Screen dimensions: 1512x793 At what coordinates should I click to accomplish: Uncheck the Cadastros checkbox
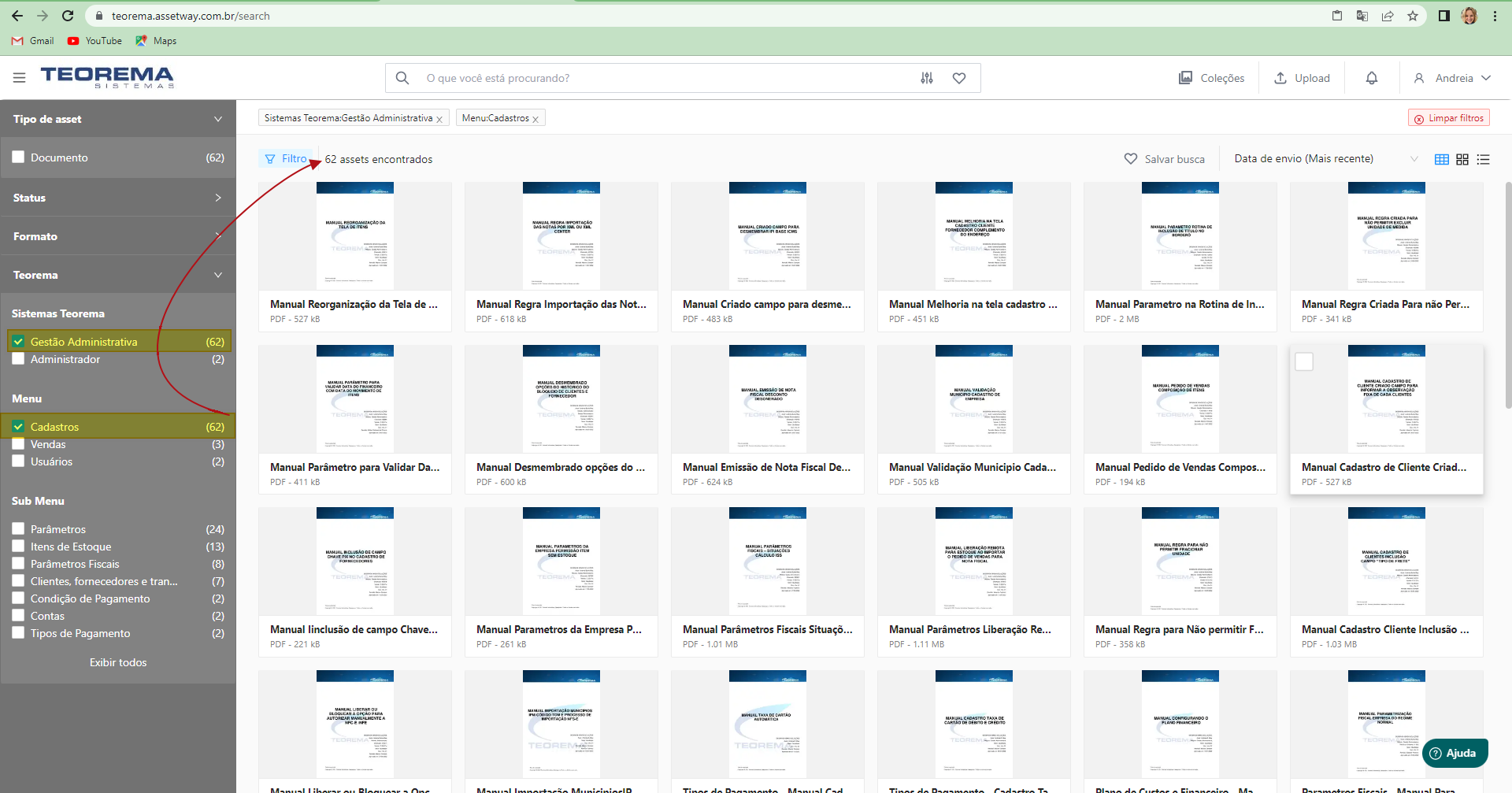point(18,427)
